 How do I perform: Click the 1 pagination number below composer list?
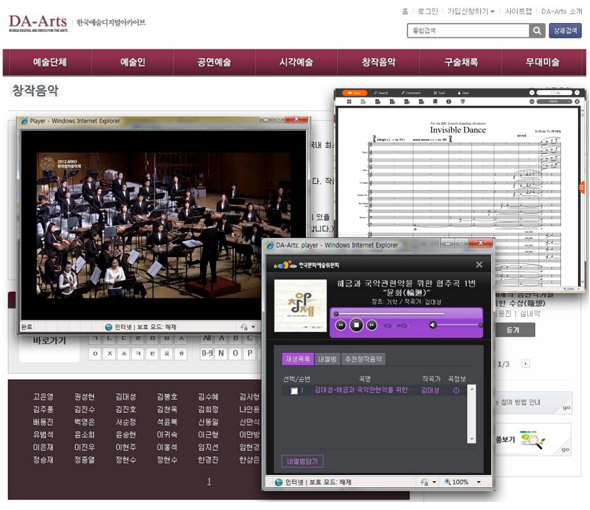click(x=209, y=481)
